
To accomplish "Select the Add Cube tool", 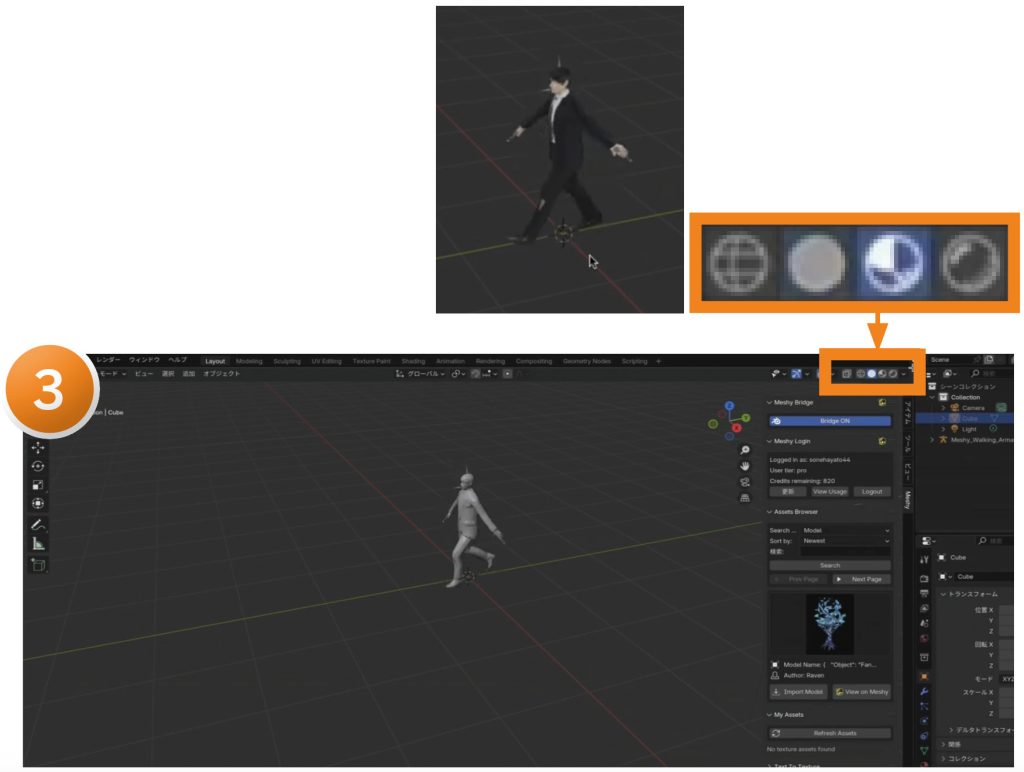I will [38, 565].
